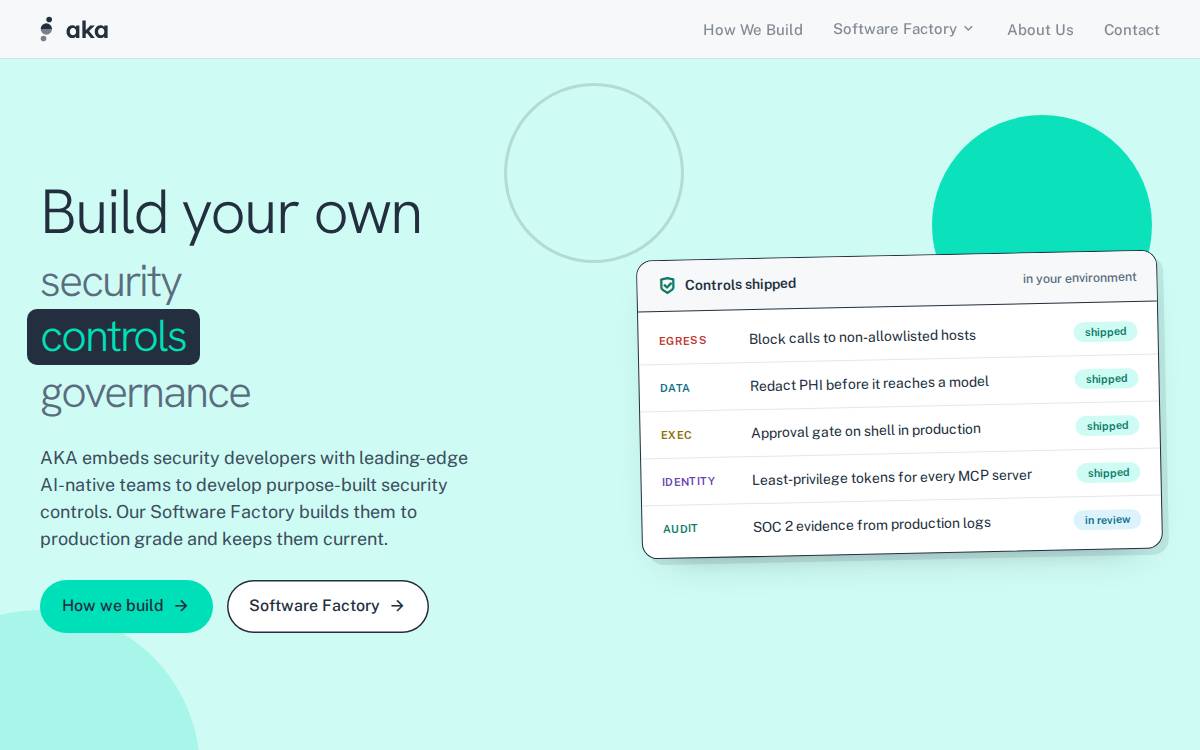
Task: Click the arrow in outlined Software Factory button
Action: coord(397,606)
